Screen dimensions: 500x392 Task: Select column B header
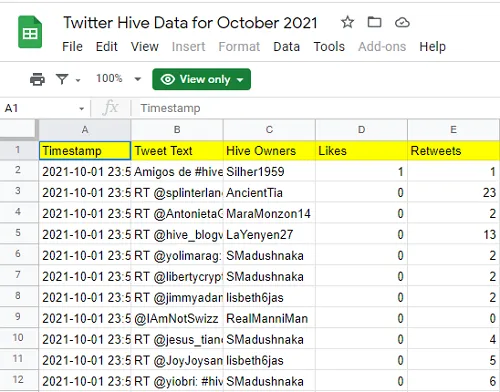177,130
